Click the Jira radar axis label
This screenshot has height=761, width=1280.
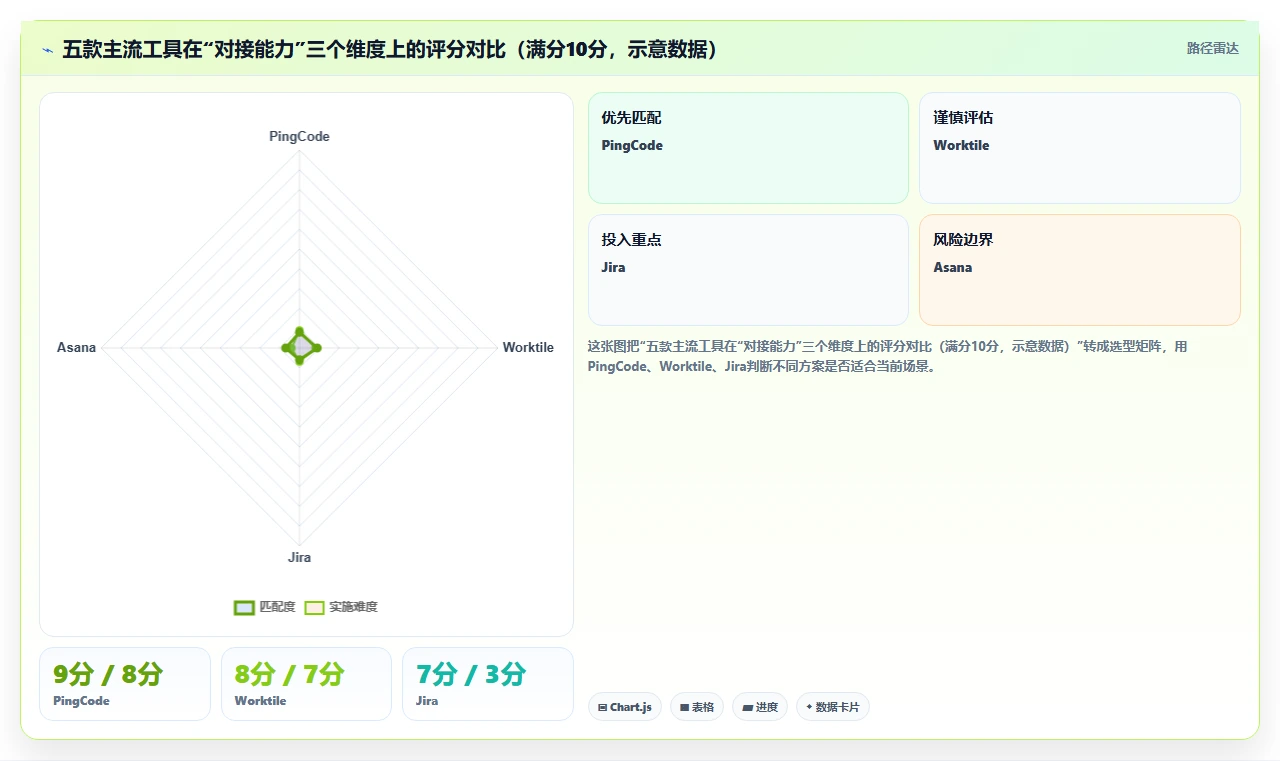pos(299,558)
